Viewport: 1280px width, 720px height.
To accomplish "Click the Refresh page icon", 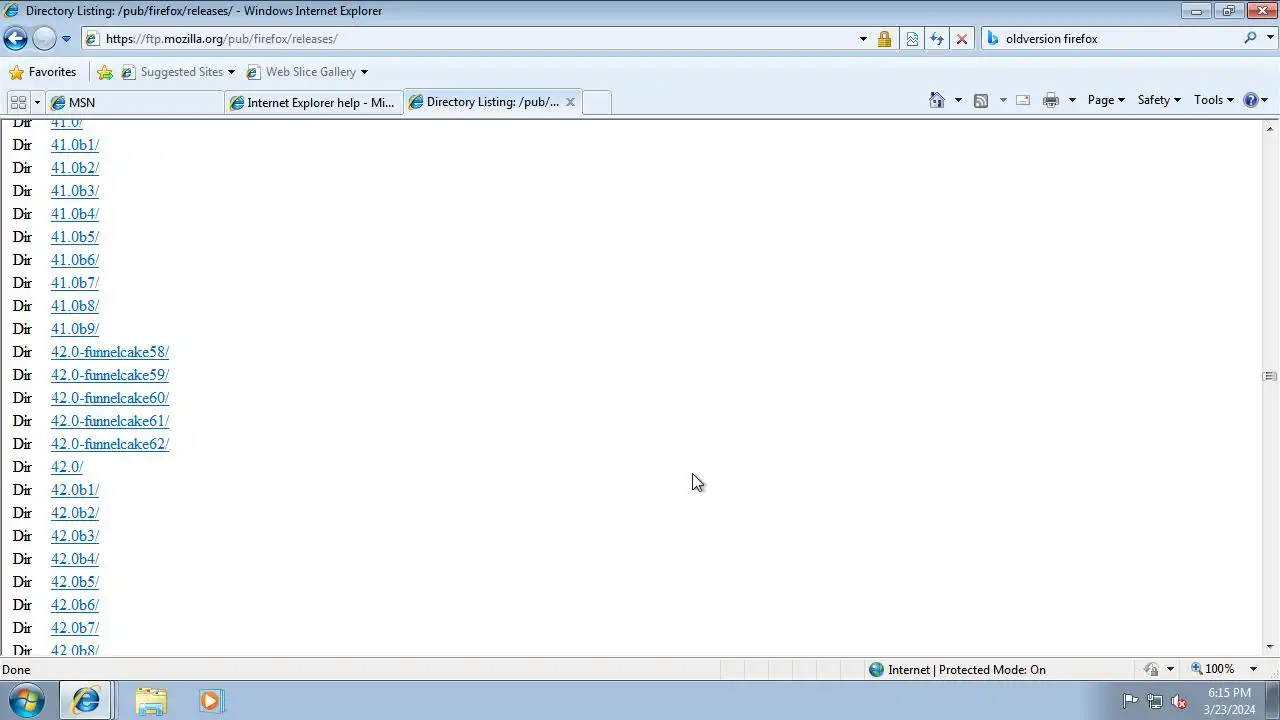I will click(937, 39).
